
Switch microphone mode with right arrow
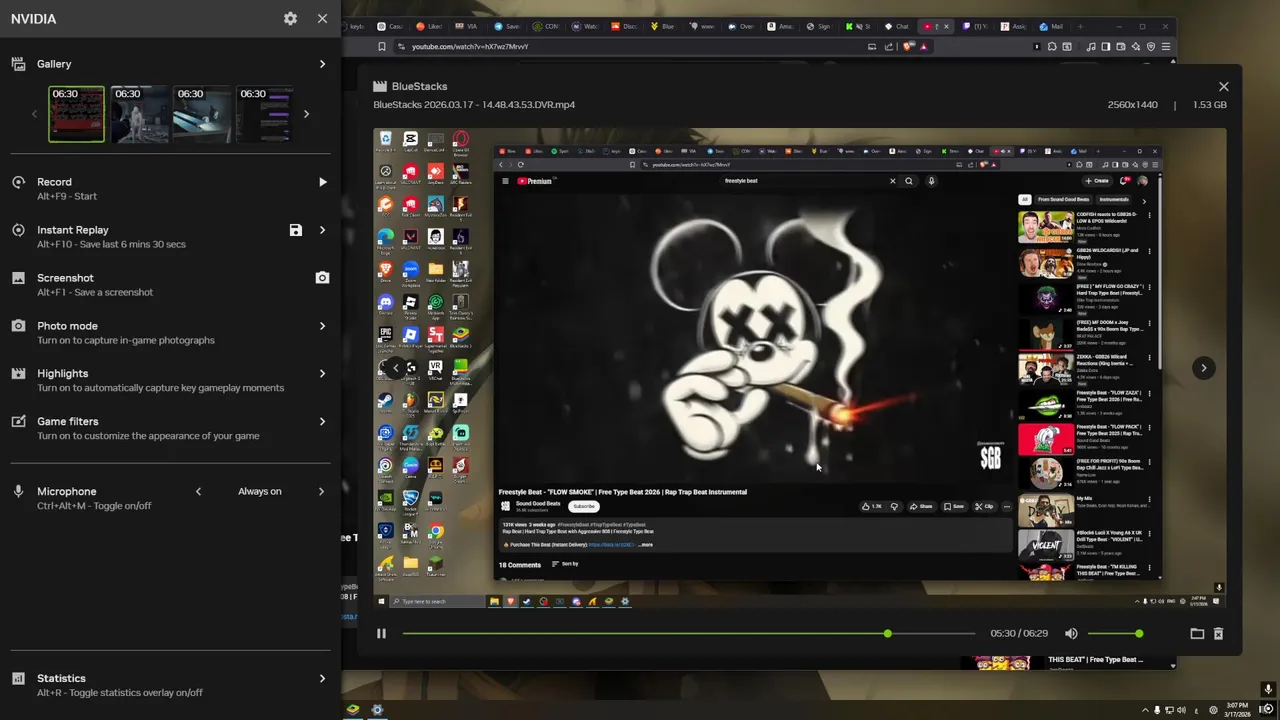321,491
